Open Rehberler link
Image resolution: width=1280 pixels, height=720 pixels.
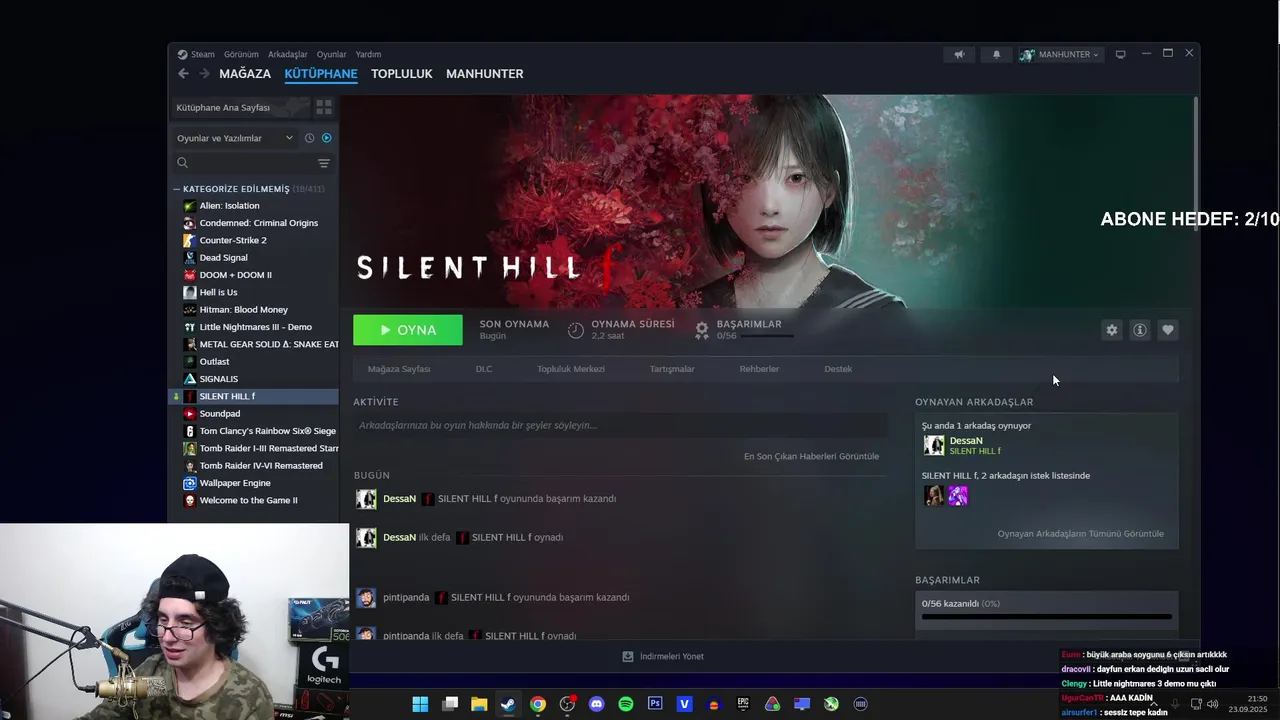(759, 369)
